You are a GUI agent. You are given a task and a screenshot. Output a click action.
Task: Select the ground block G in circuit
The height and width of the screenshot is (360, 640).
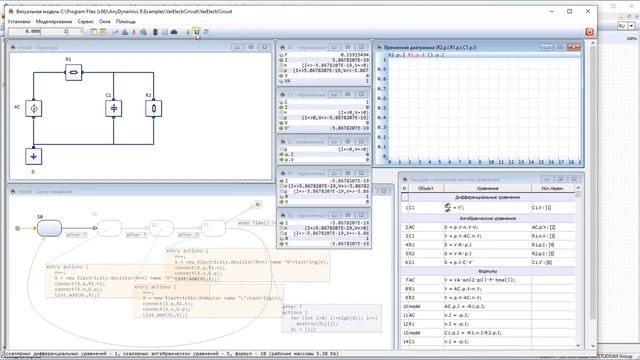(x=33, y=156)
